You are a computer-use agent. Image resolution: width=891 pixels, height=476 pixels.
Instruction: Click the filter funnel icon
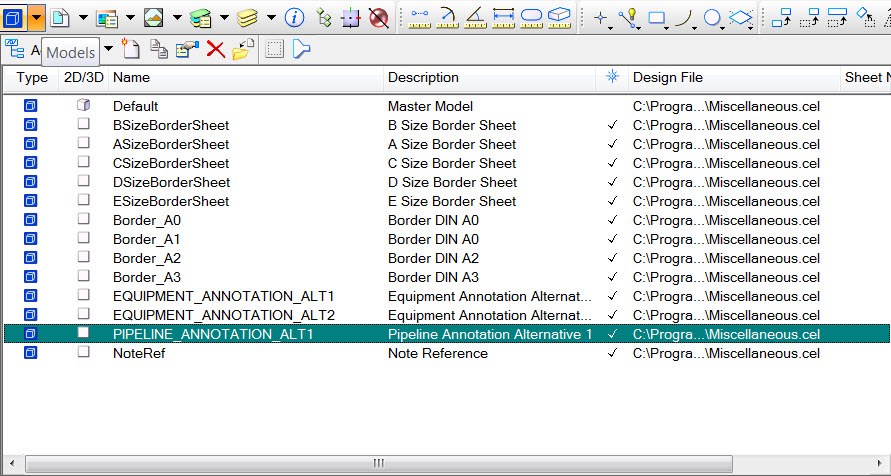click(x=301, y=48)
